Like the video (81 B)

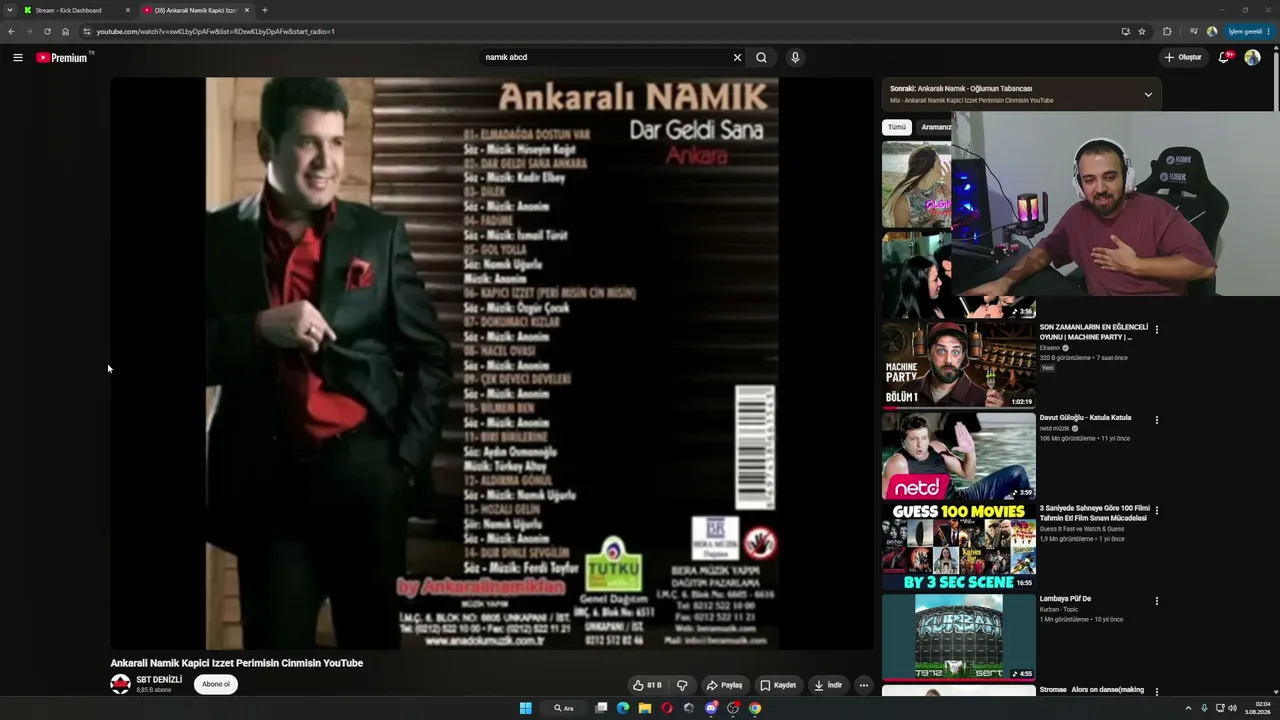[x=647, y=685]
